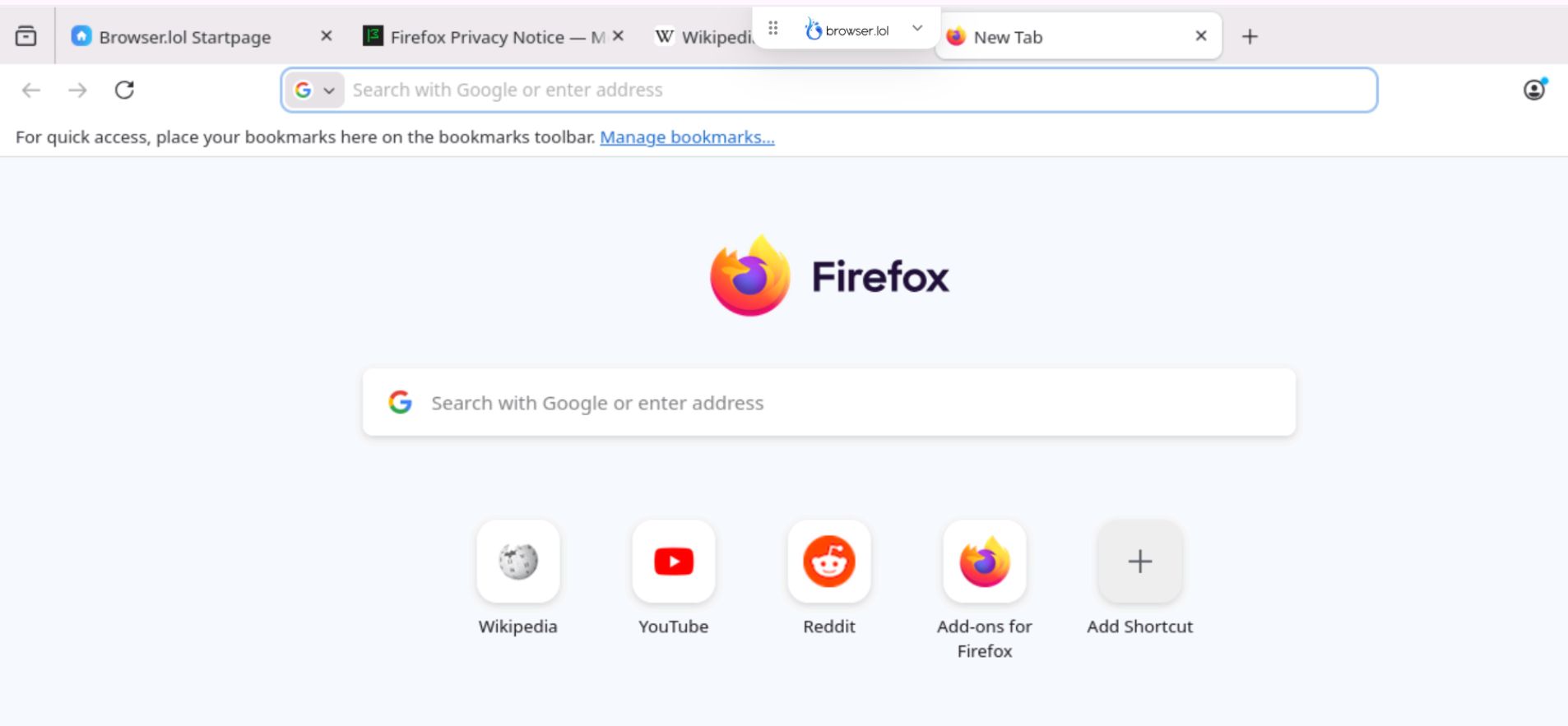The height and width of the screenshot is (726, 1568).
Task: Switch to the Browser.lol Startpage tab
Action: point(184,36)
